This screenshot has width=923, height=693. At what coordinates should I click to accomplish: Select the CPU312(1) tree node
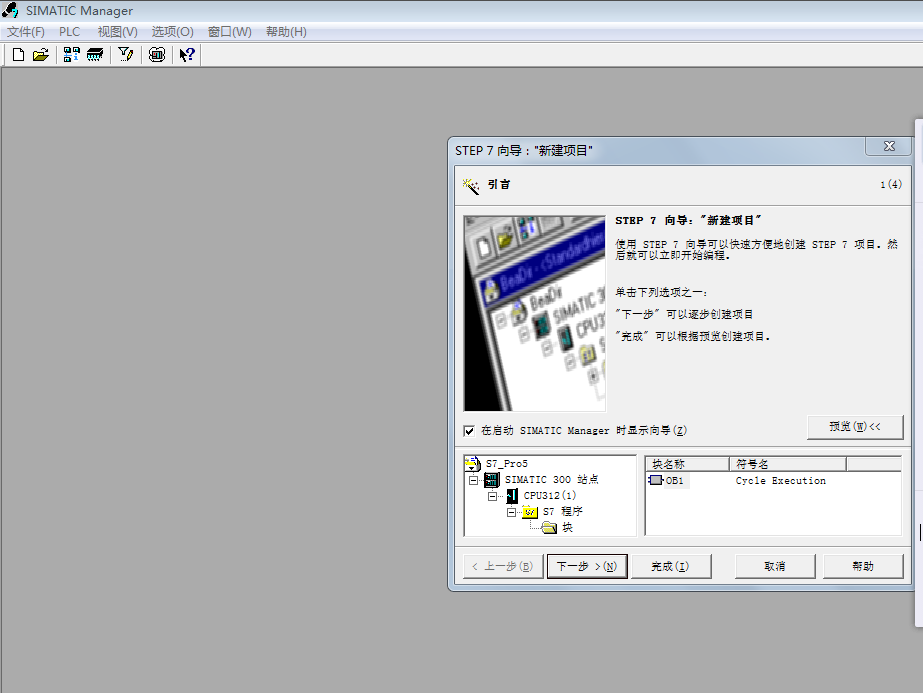(x=550, y=495)
